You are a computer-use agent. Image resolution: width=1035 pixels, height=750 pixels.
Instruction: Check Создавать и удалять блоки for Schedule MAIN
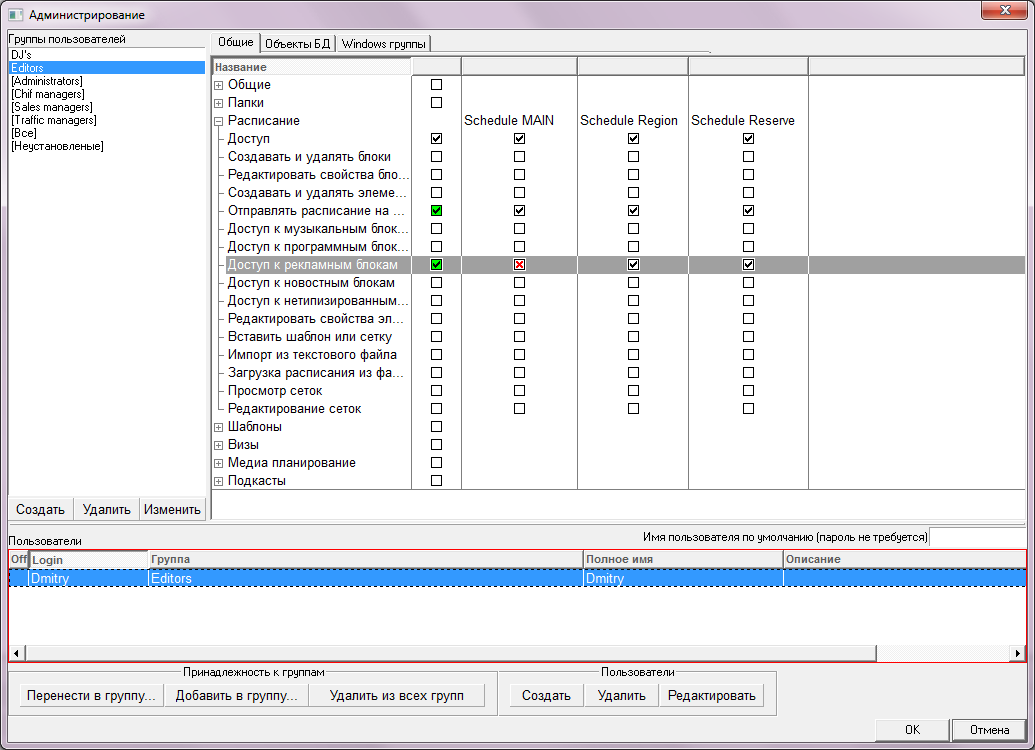pos(519,156)
